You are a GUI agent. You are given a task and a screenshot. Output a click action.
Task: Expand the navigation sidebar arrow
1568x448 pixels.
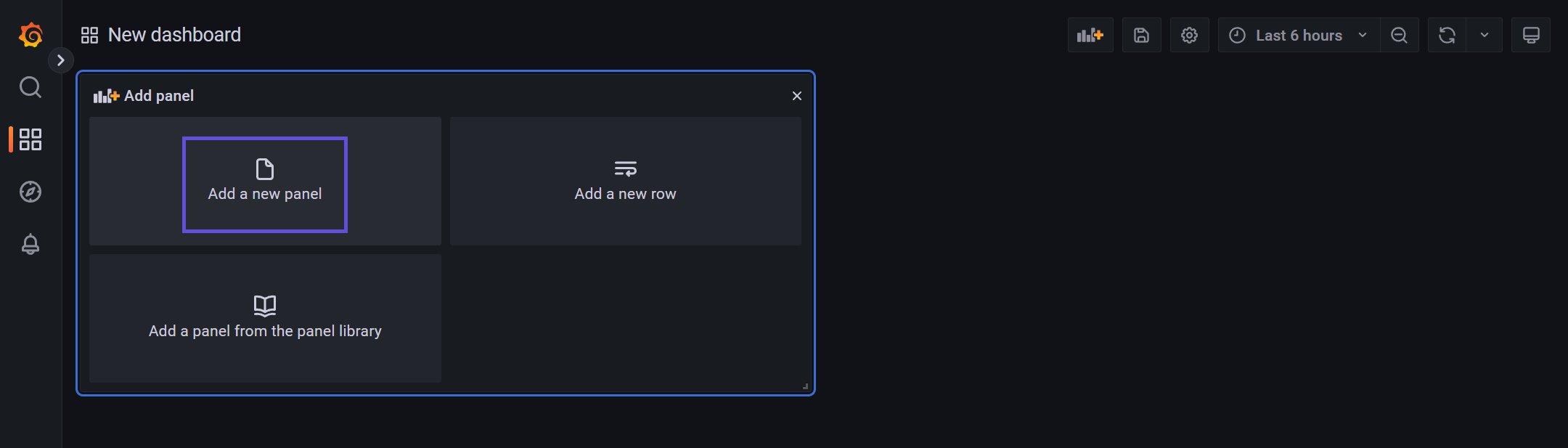point(61,60)
